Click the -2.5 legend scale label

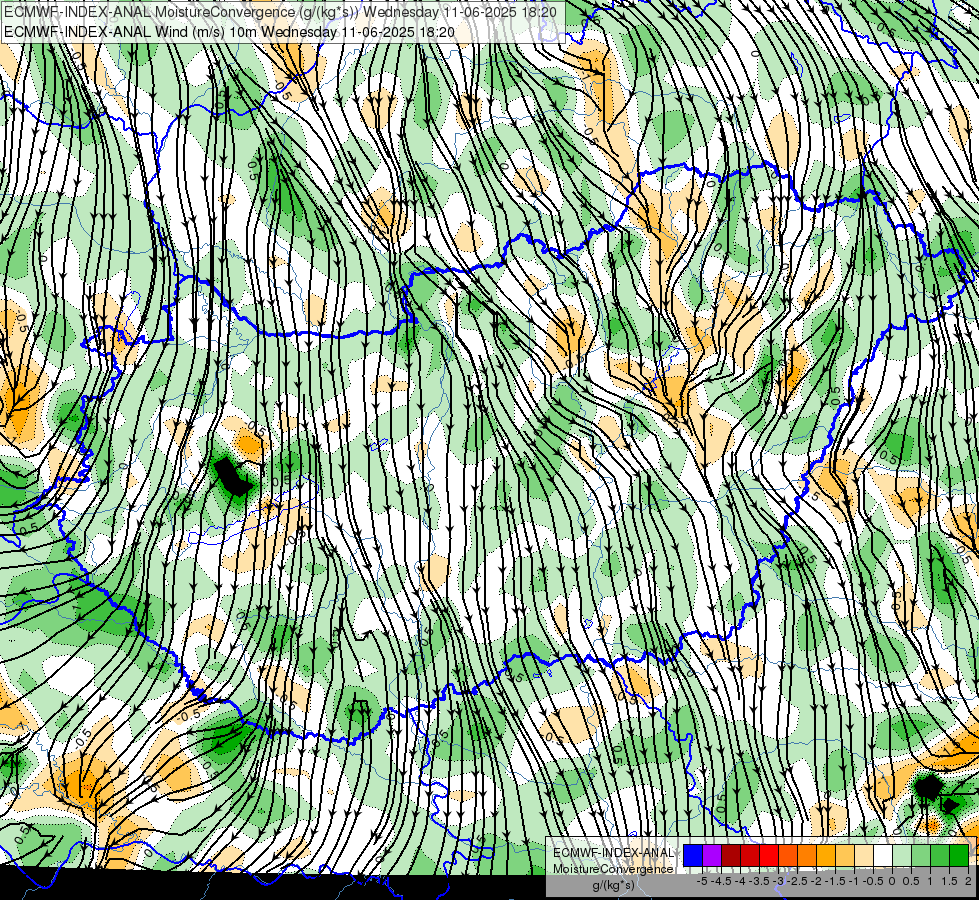[798, 881]
